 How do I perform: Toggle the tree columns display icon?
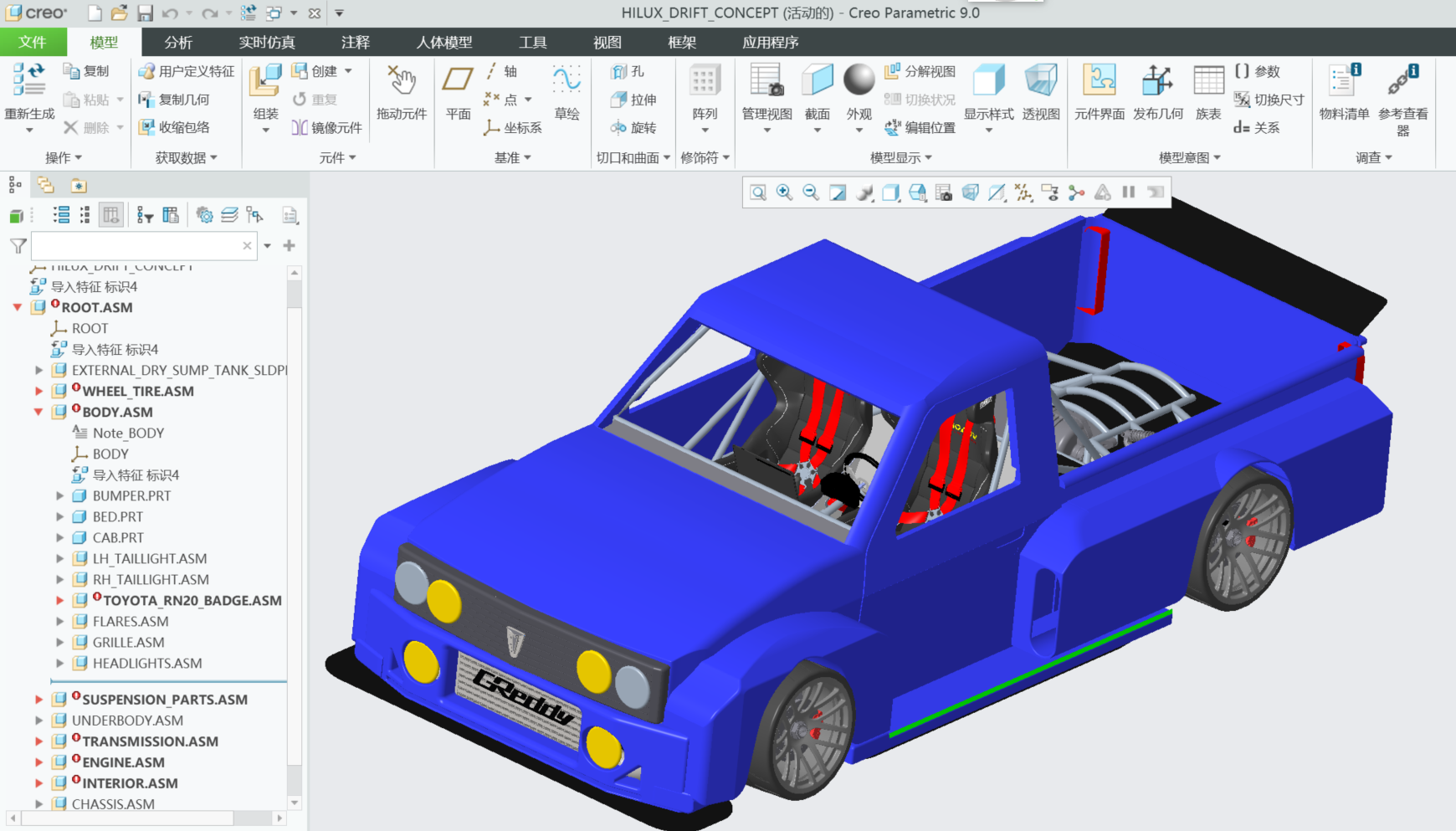110,215
